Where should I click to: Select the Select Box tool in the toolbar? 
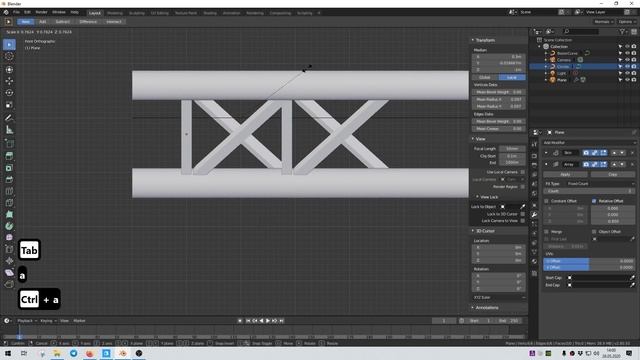click(9, 44)
